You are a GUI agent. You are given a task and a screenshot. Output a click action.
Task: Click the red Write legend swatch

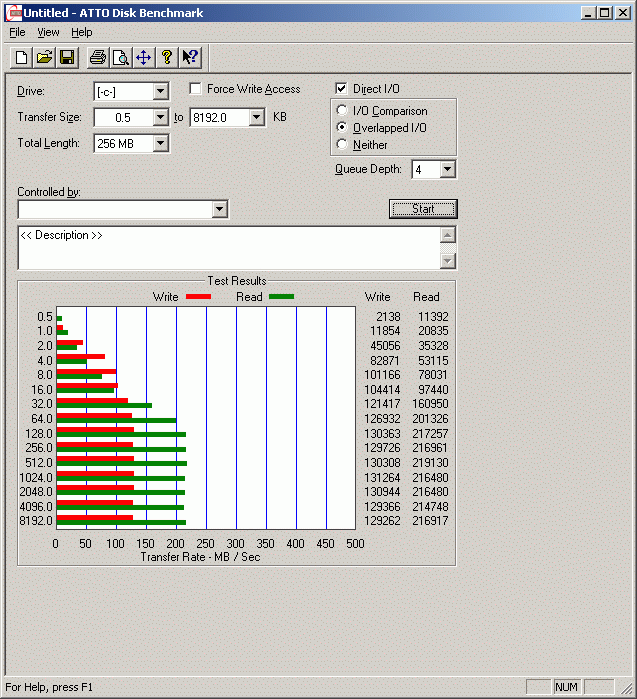198,297
